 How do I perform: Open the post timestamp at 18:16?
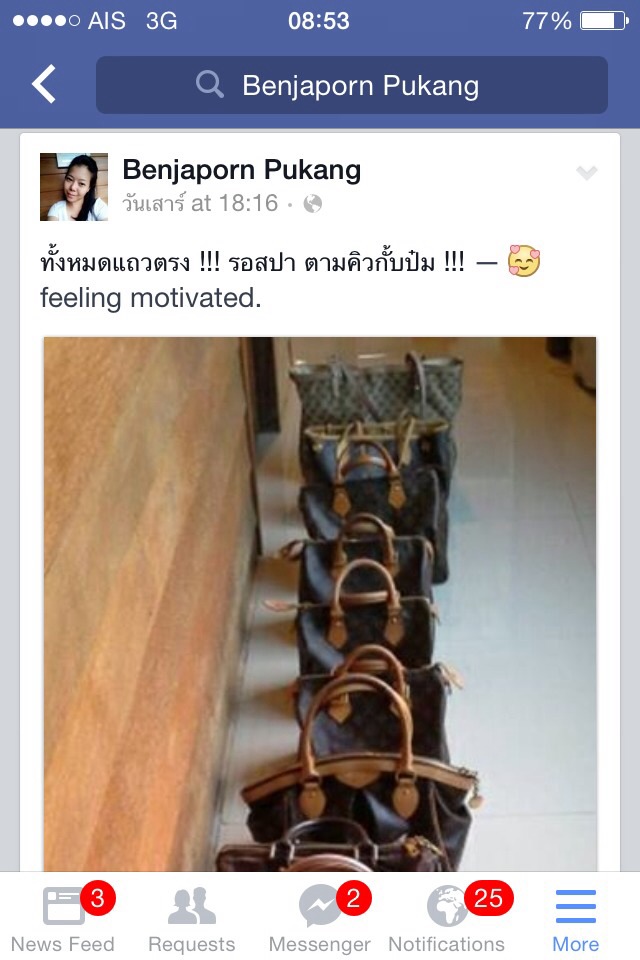(x=200, y=203)
